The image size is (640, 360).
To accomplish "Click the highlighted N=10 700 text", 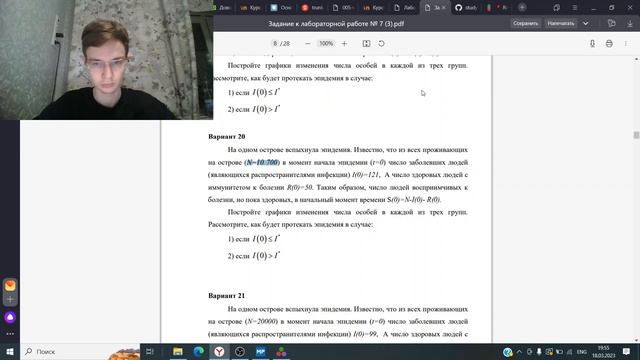I will [262, 162].
